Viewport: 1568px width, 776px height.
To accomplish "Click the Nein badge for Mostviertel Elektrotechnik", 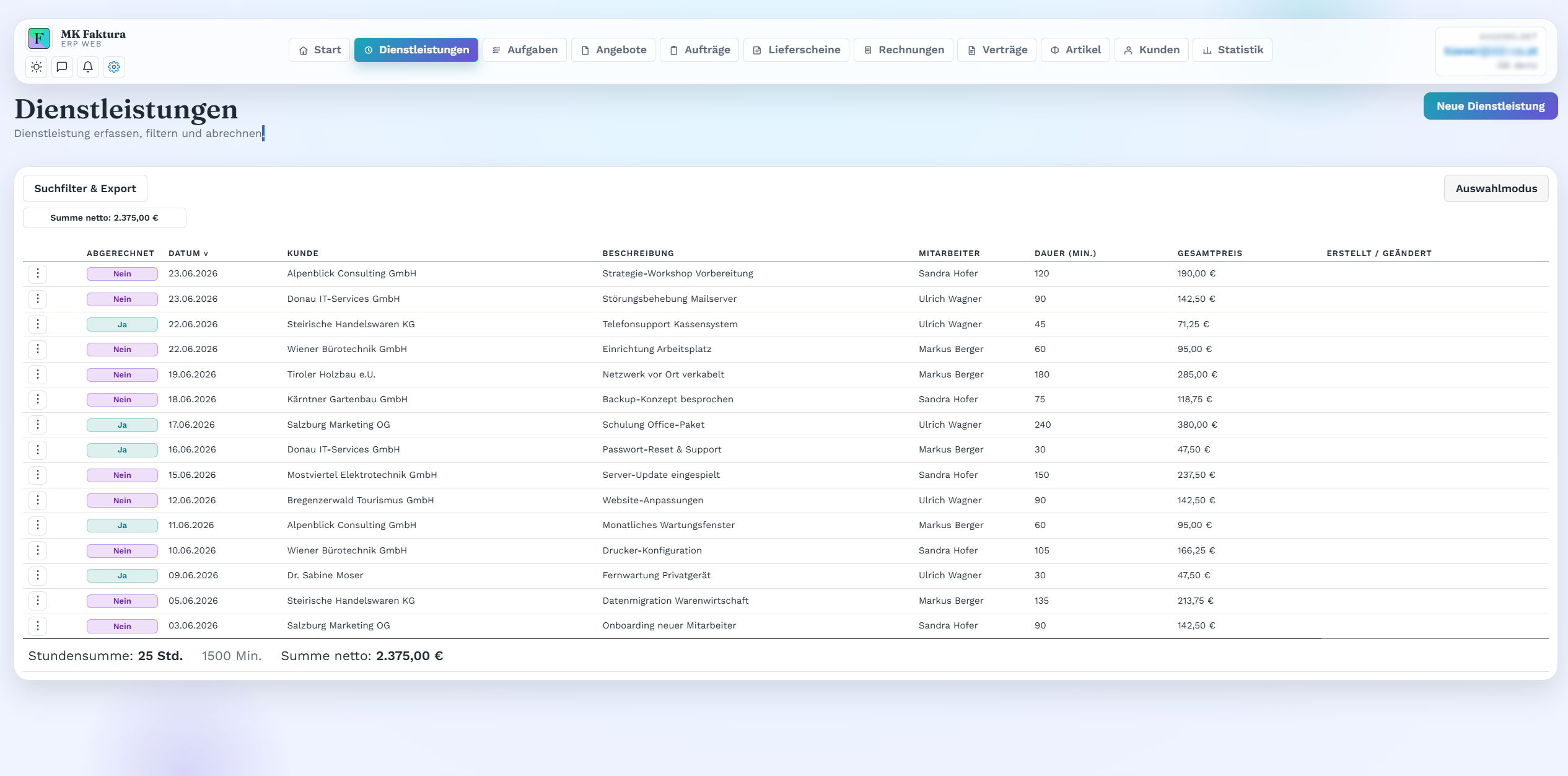I will point(122,475).
